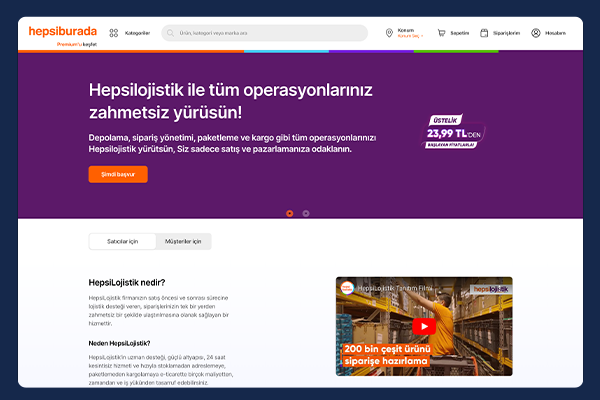
Task: Switch to the Müşteriler için tab
Action: [x=183, y=242]
